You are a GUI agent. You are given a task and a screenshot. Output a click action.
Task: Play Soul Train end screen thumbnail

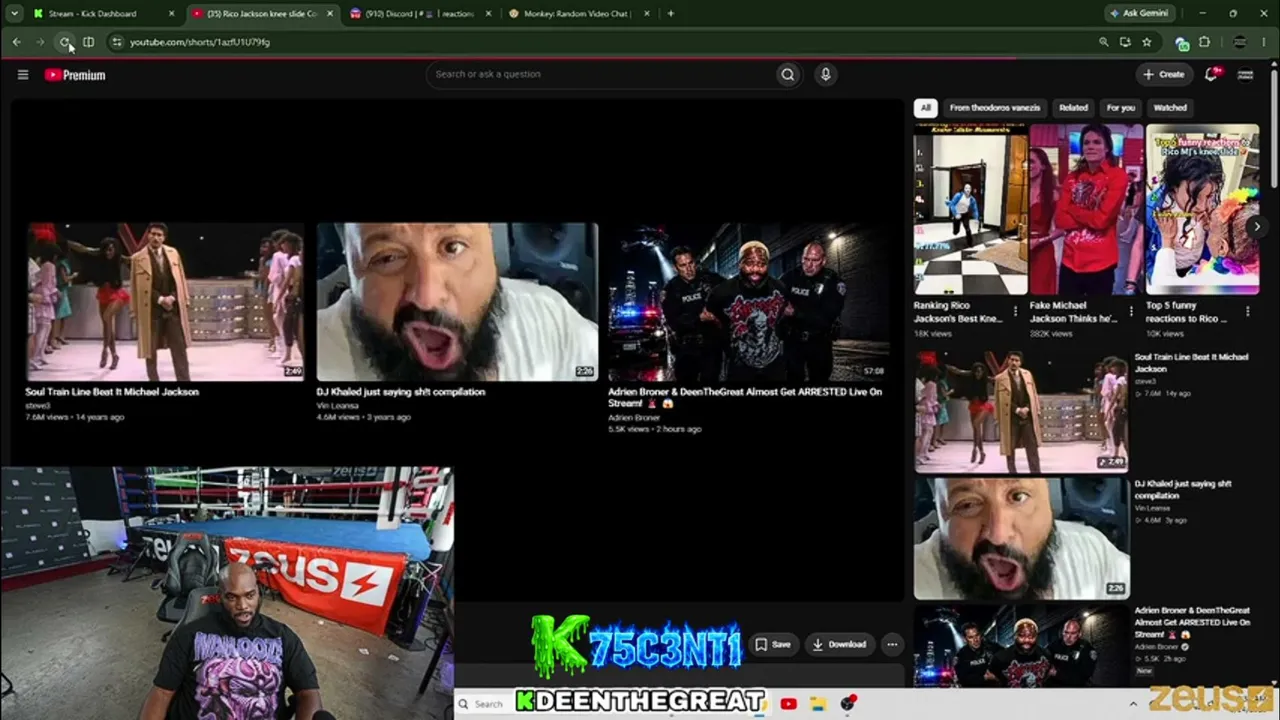[x=166, y=301]
